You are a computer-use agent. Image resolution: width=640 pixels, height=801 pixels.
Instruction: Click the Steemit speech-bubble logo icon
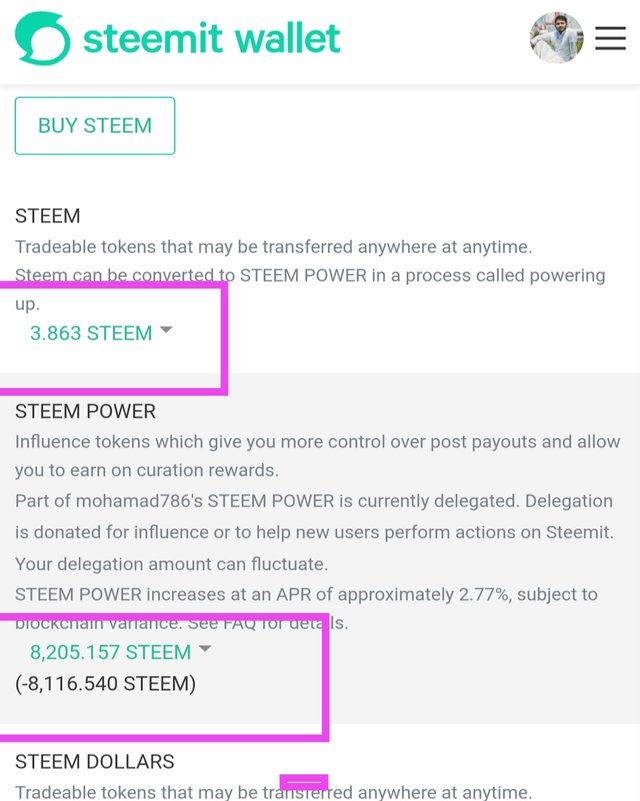pos(42,38)
